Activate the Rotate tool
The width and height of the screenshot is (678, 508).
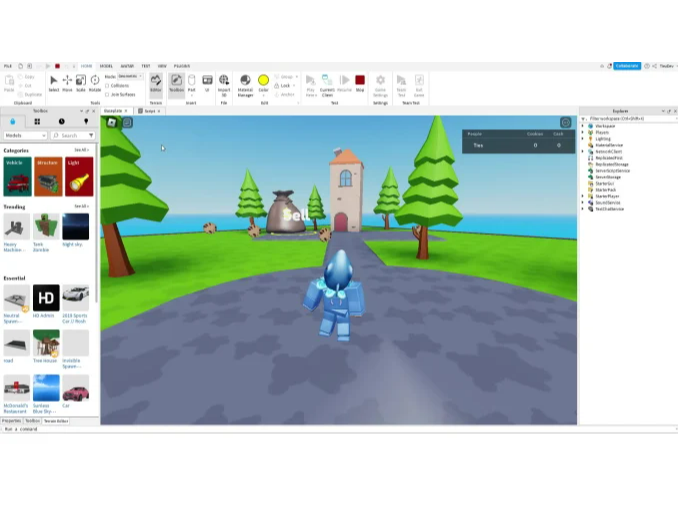[95, 83]
